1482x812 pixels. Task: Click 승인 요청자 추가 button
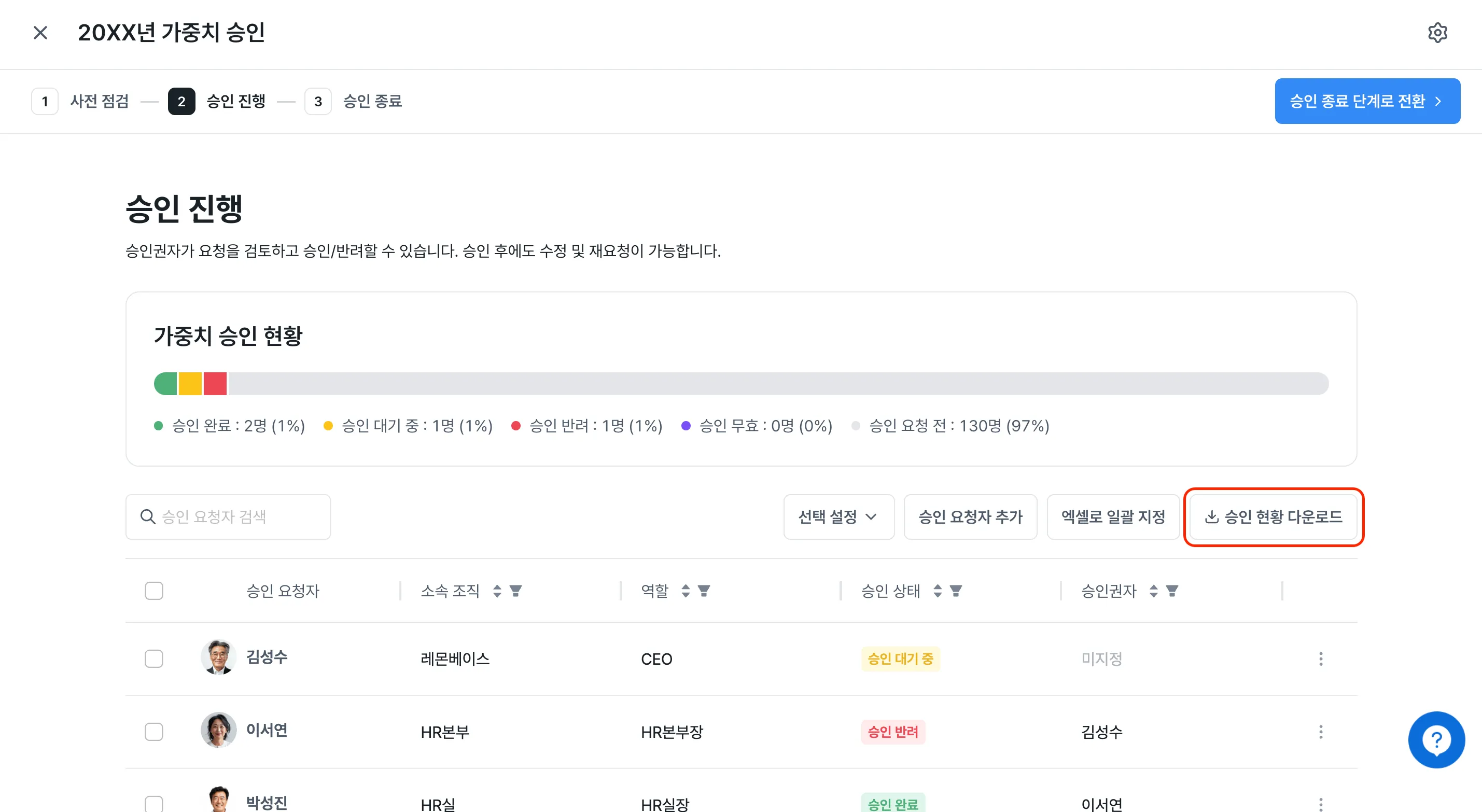coord(971,517)
